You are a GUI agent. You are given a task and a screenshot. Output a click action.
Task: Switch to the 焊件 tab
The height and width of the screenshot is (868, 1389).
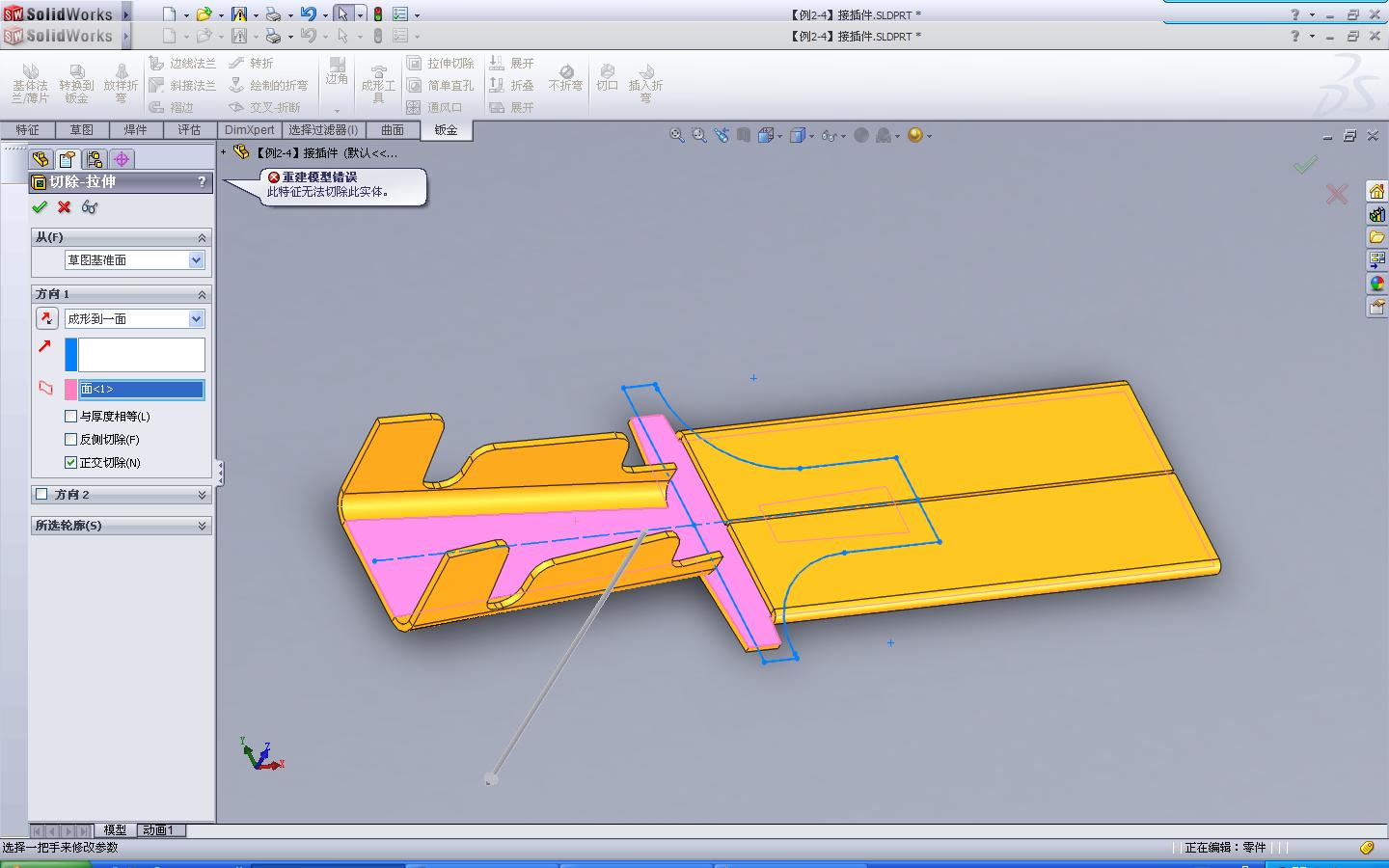click(x=135, y=130)
